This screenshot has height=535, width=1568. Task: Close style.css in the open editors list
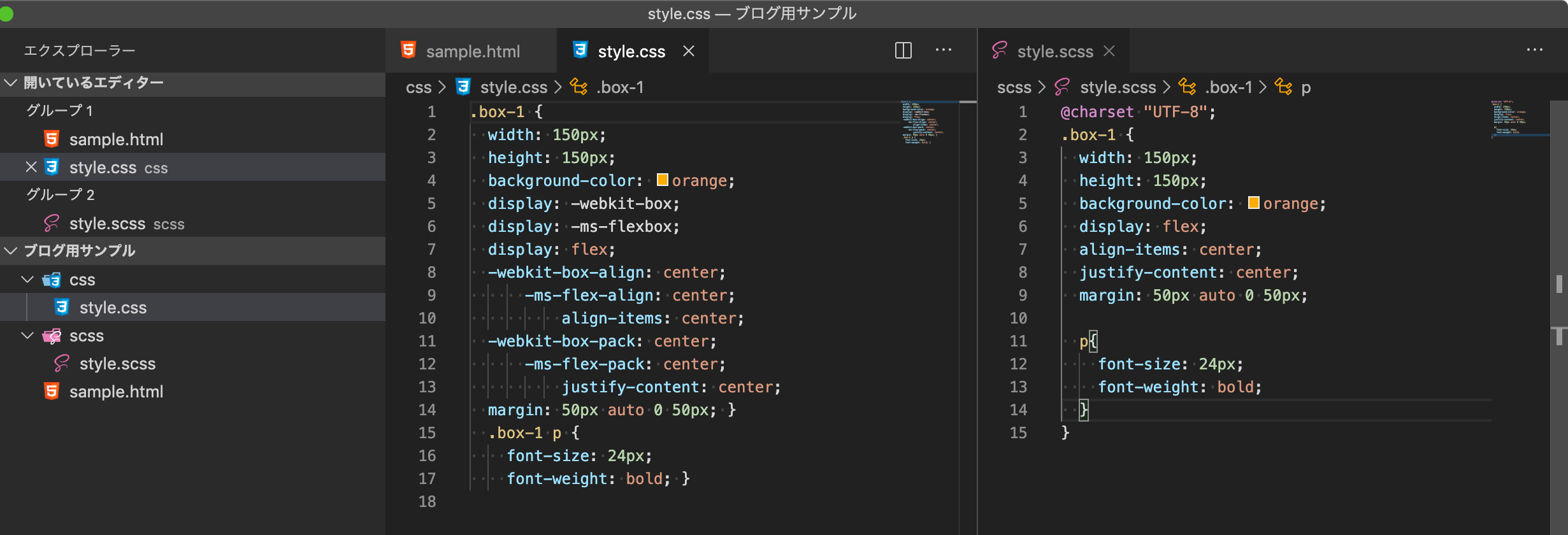pyautogui.click(x=31, y=167)
